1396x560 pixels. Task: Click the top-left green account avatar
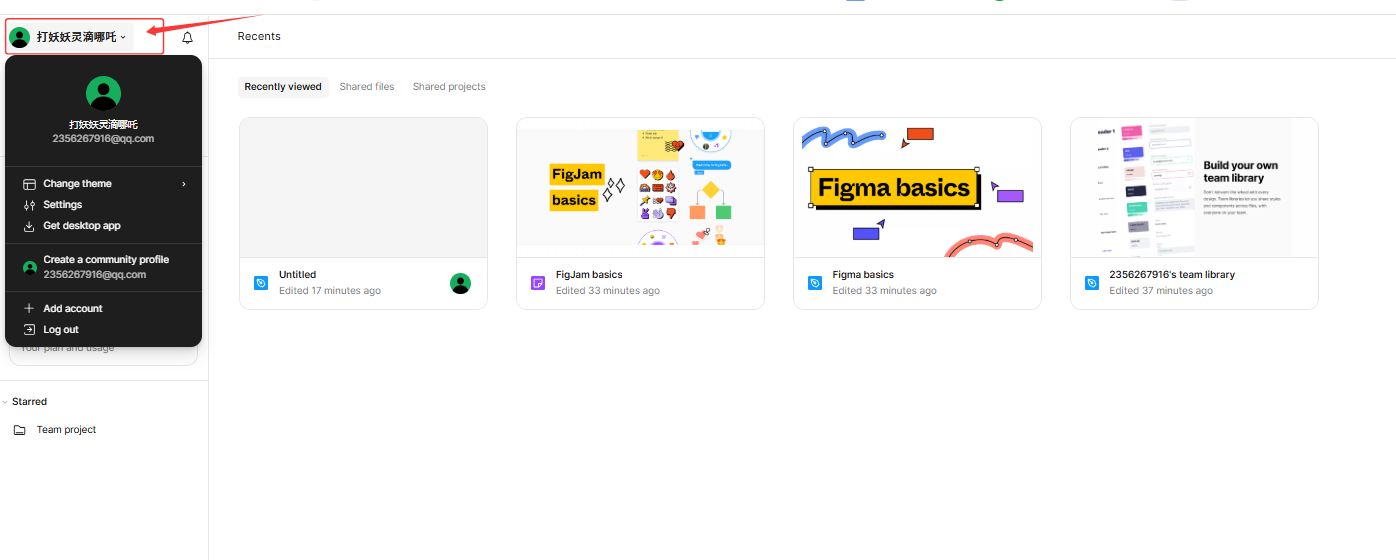tap(19, 37)
